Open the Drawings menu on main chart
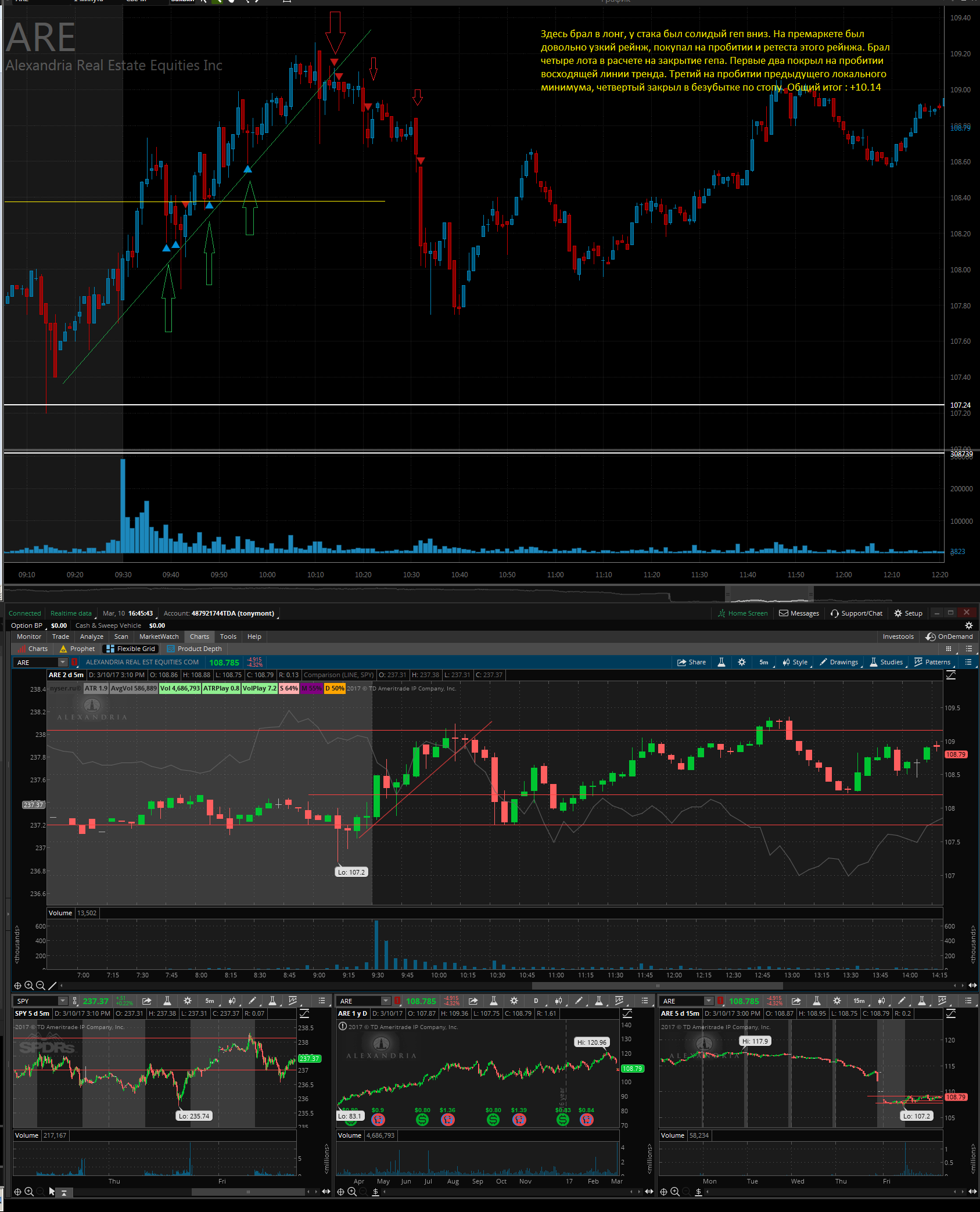The height and width of the screenshot is (1212, 980). (x=838, y=662)
